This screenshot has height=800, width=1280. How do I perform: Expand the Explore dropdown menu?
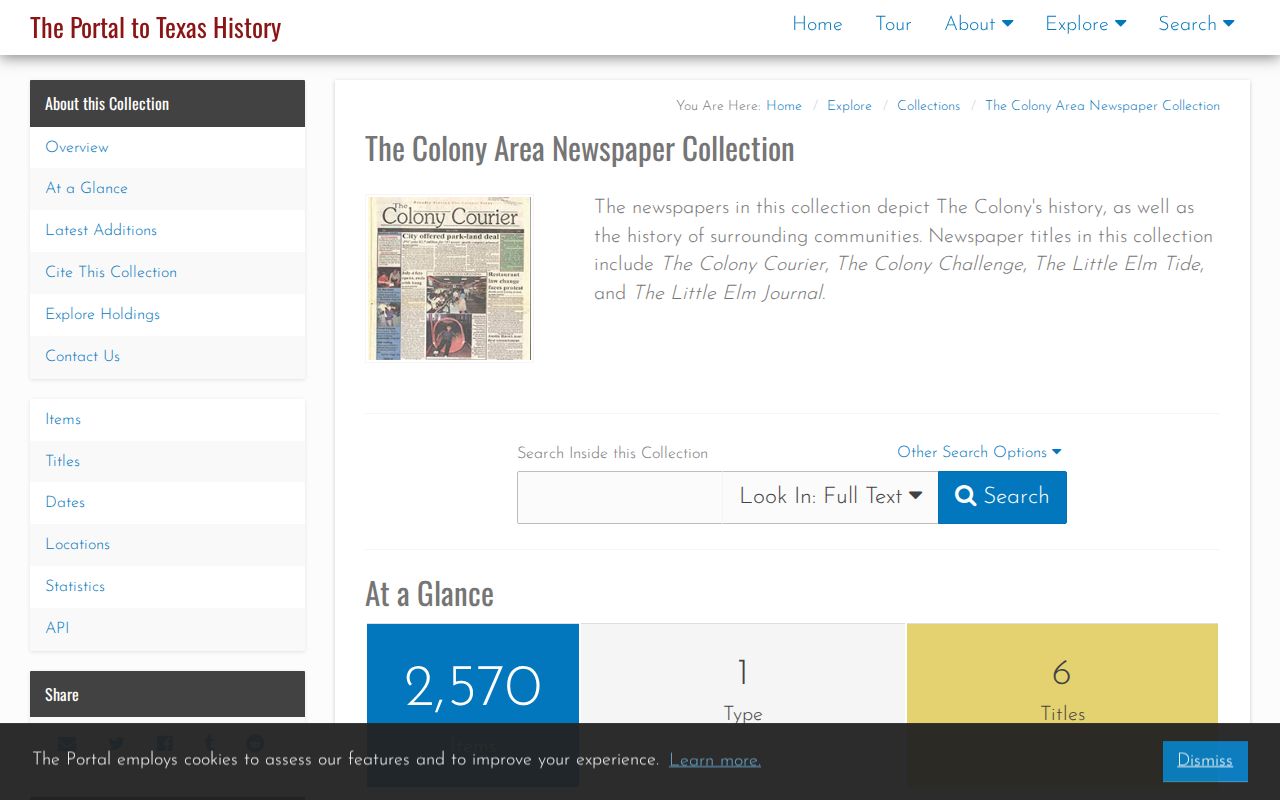click(1085, 24)
